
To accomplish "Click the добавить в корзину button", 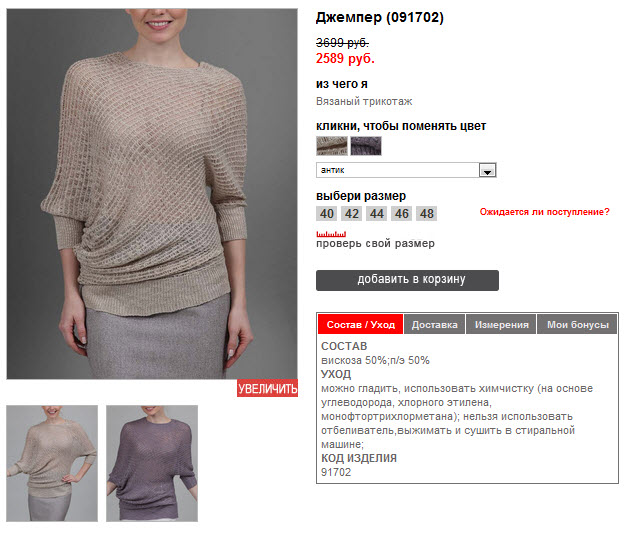I will pos(407,280).
